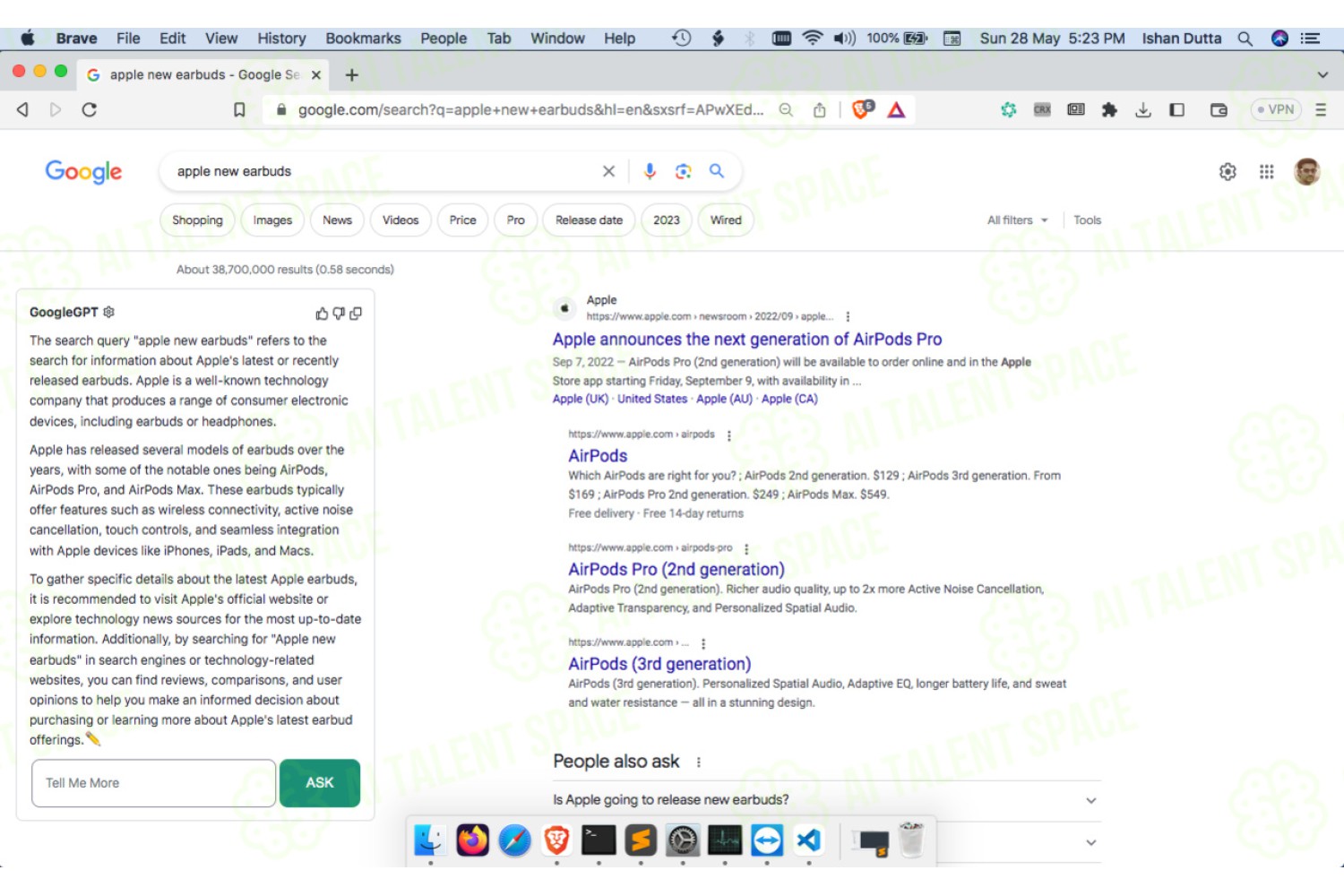Copy the GoogleGPT answer
The width and height of the screenshot is (1344, 896).
(356, 314)
